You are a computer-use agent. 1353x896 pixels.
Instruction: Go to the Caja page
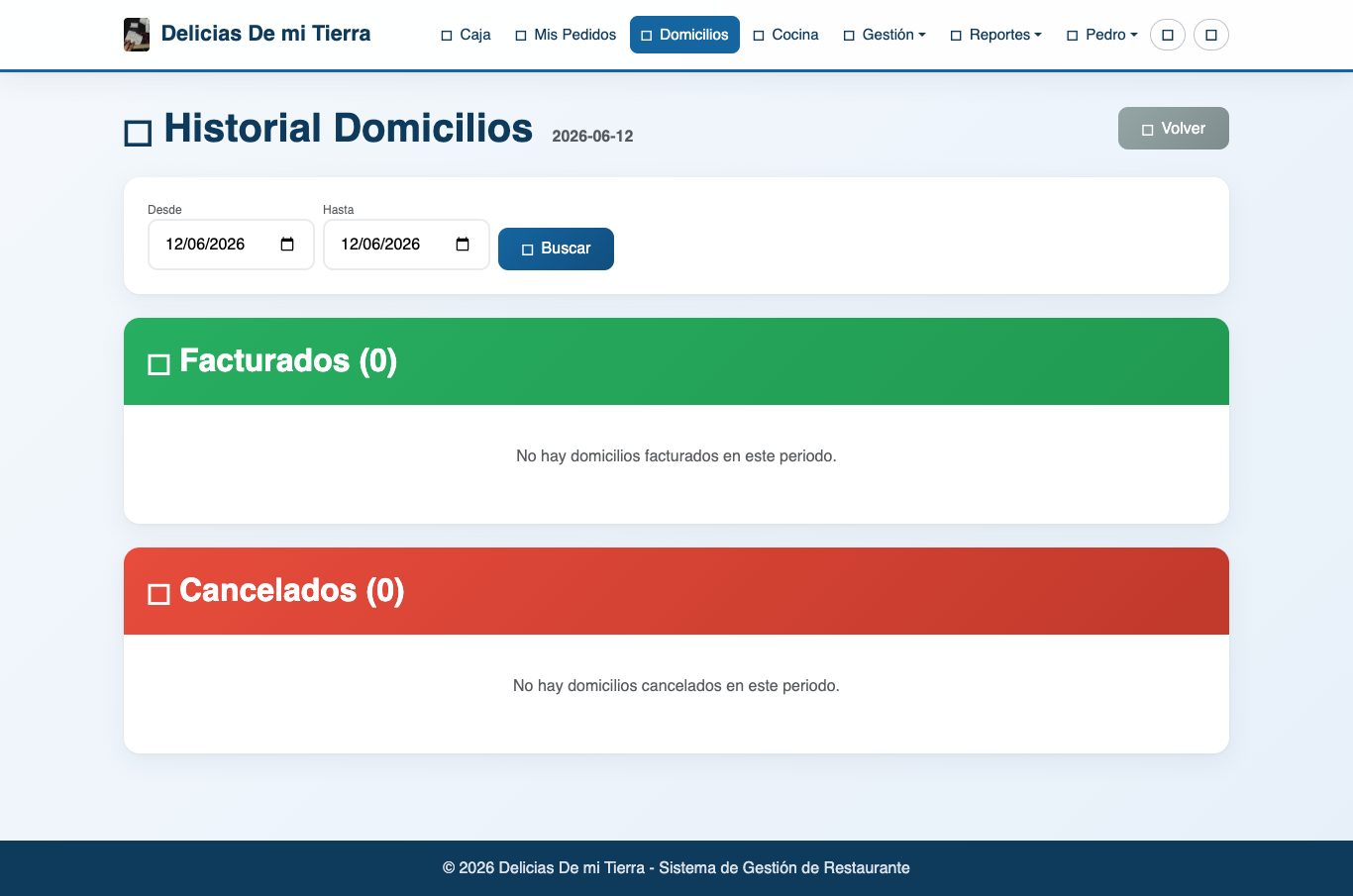(x=466, y=35)
